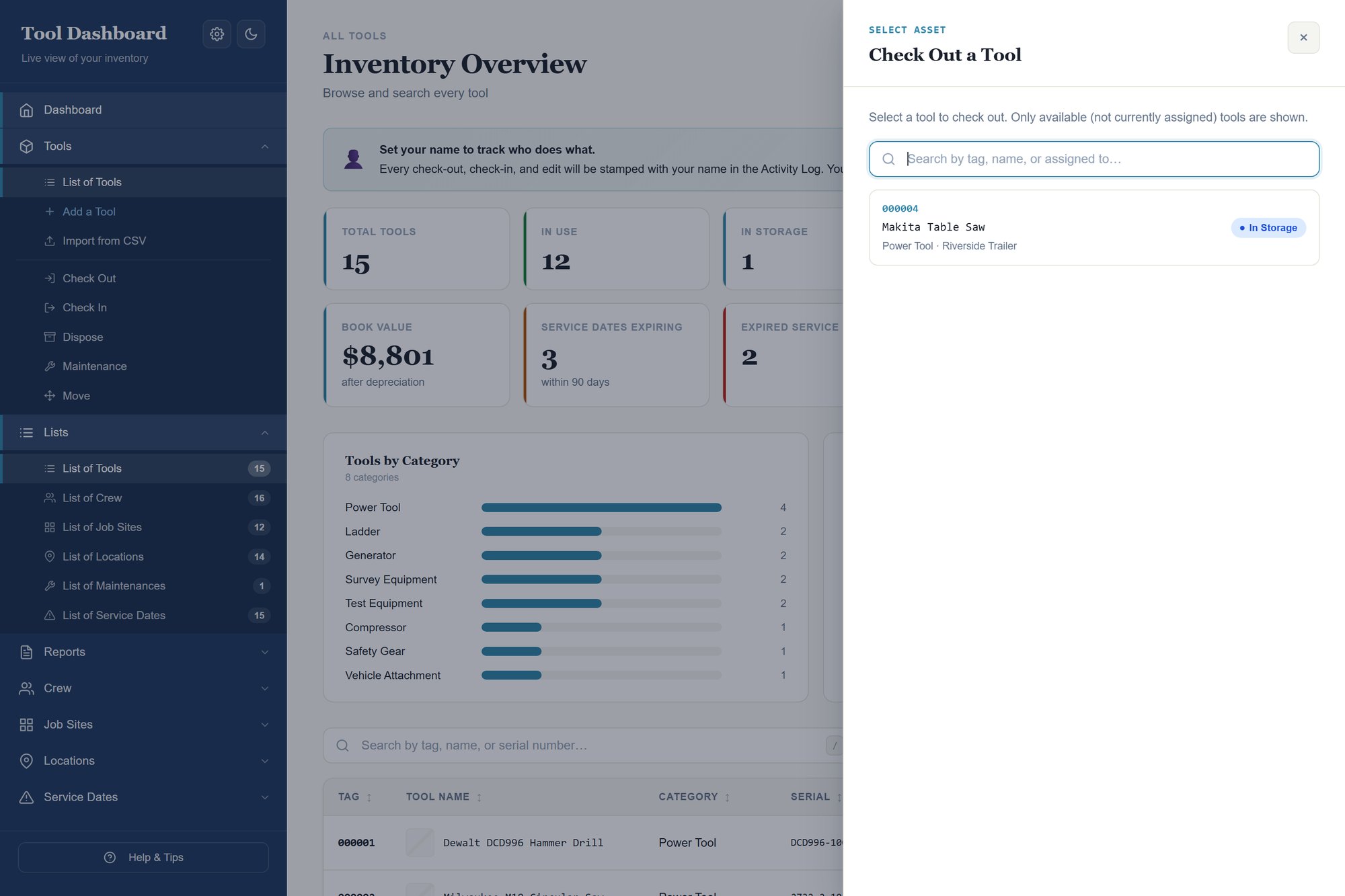
Task: Click the List of Crew people icon
Action: pyautogui.click(x=50, y=498)
